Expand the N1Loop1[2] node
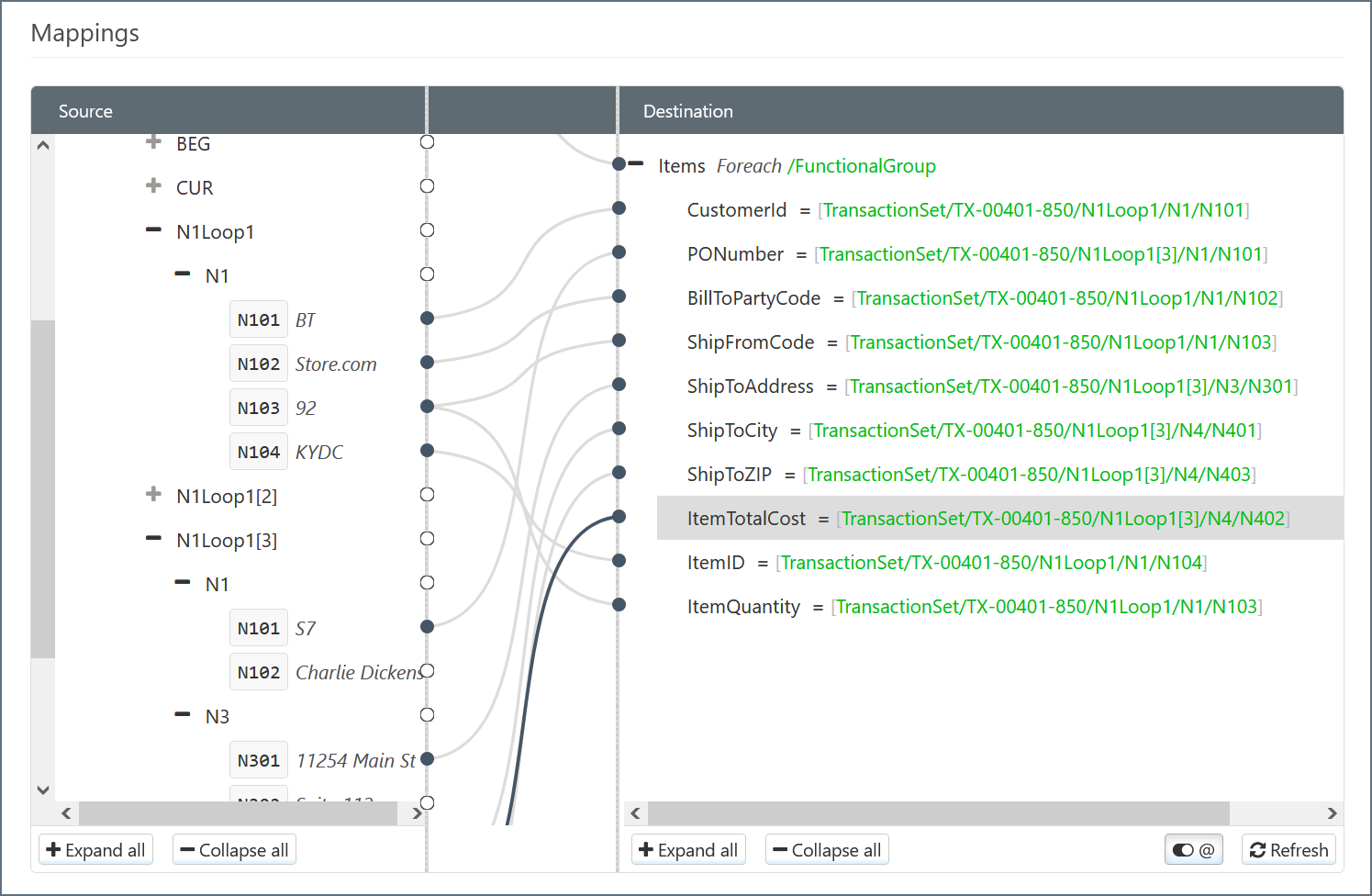Screen dimensions: 1372x896 [153, 495]
